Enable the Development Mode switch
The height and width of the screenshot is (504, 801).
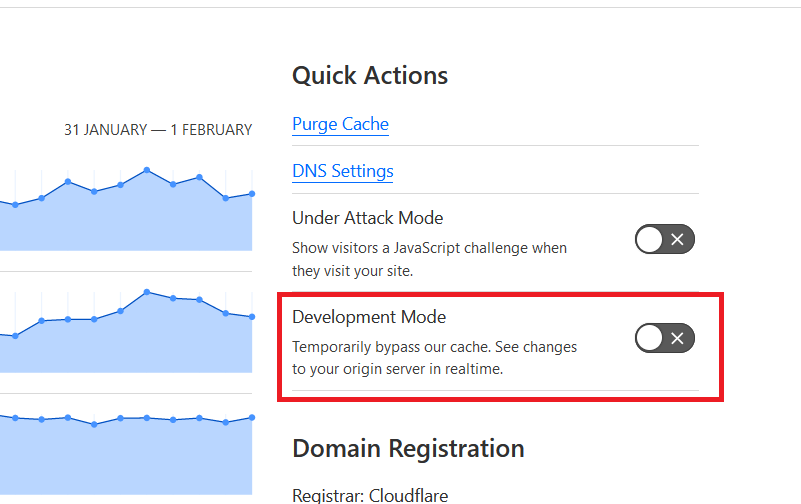[x=665, y=338]
